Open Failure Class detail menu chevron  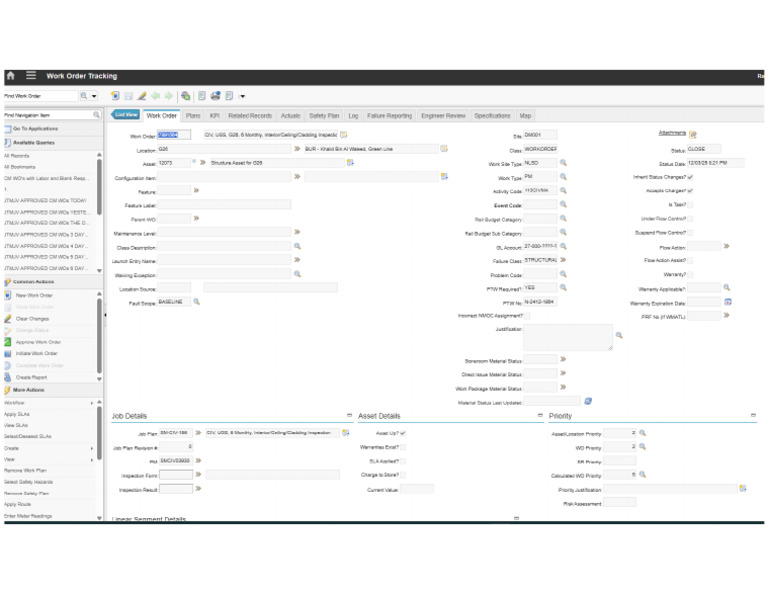(x=563, y=260)
